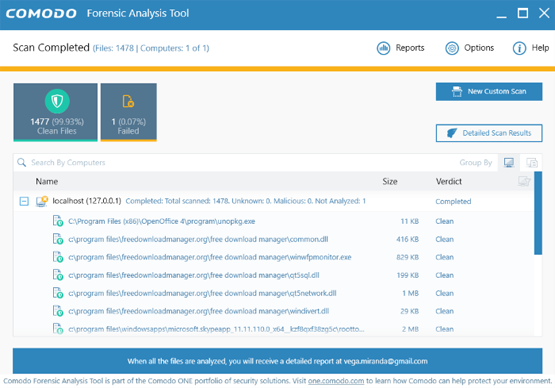Click file icon for skypeapp row
Image resolution: width=555 pixels, height=388 pixels.
point(58,329)
